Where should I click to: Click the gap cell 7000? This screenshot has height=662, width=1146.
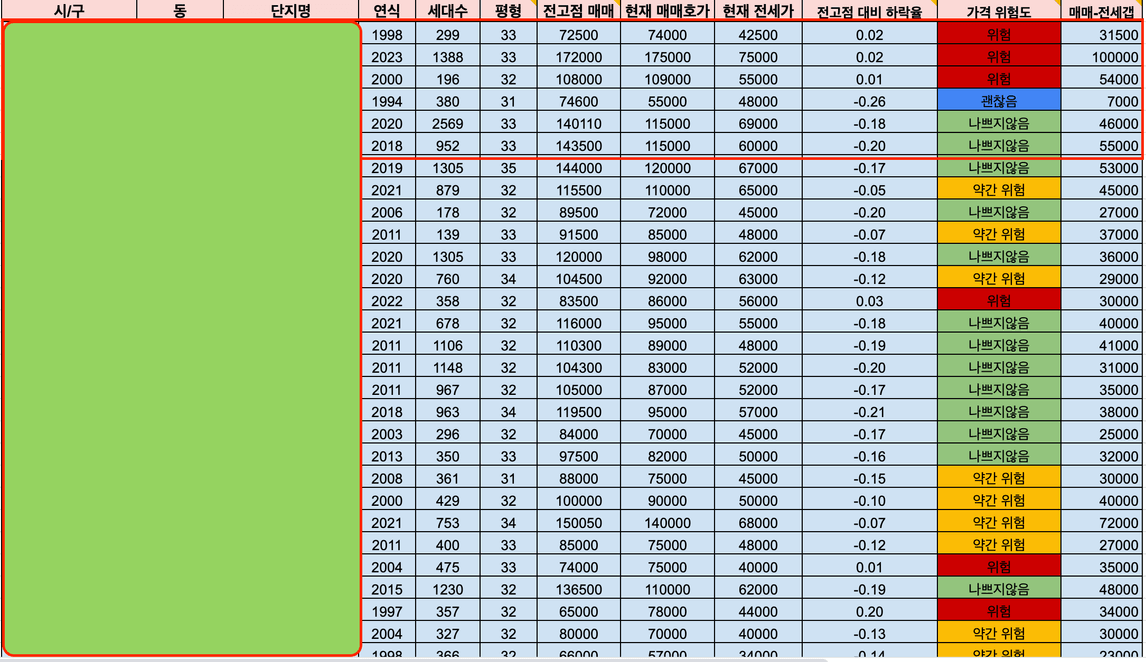pos(1103,101)
